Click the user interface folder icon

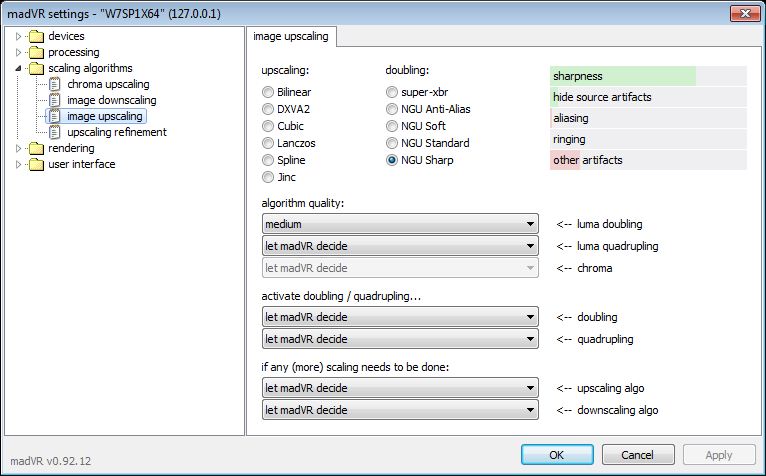point(36,164)
